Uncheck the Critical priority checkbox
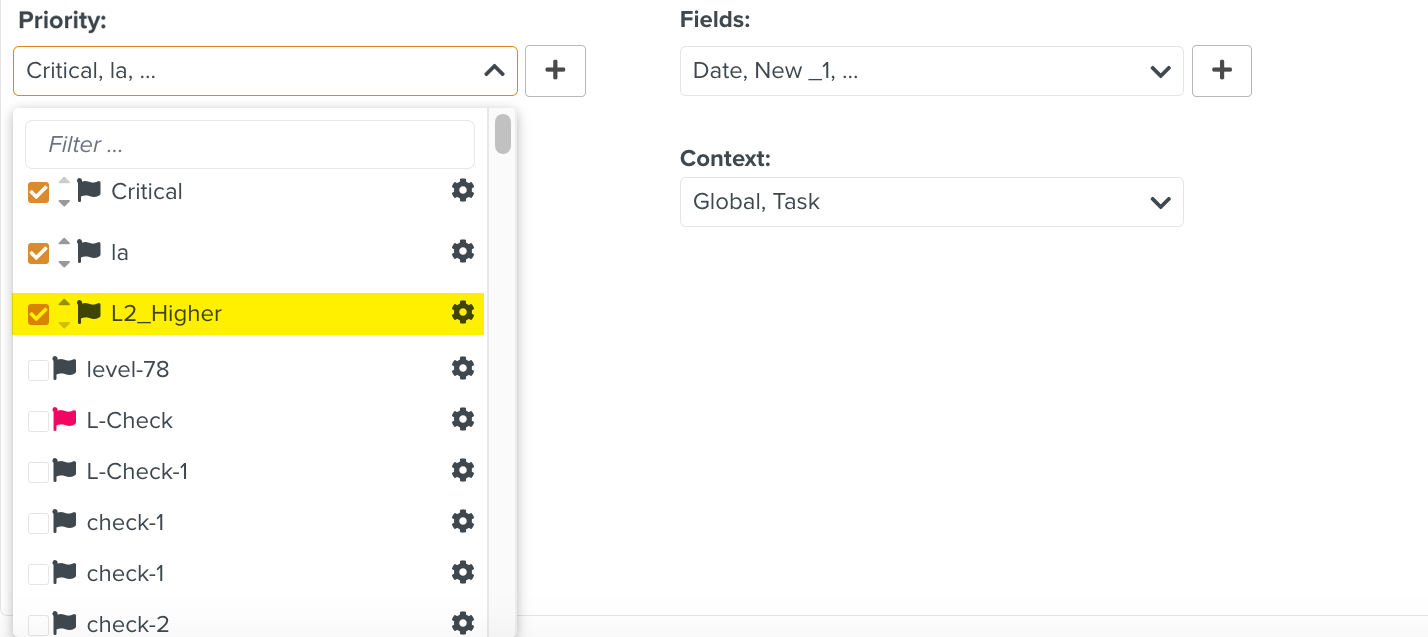 [x=38, y=192]
